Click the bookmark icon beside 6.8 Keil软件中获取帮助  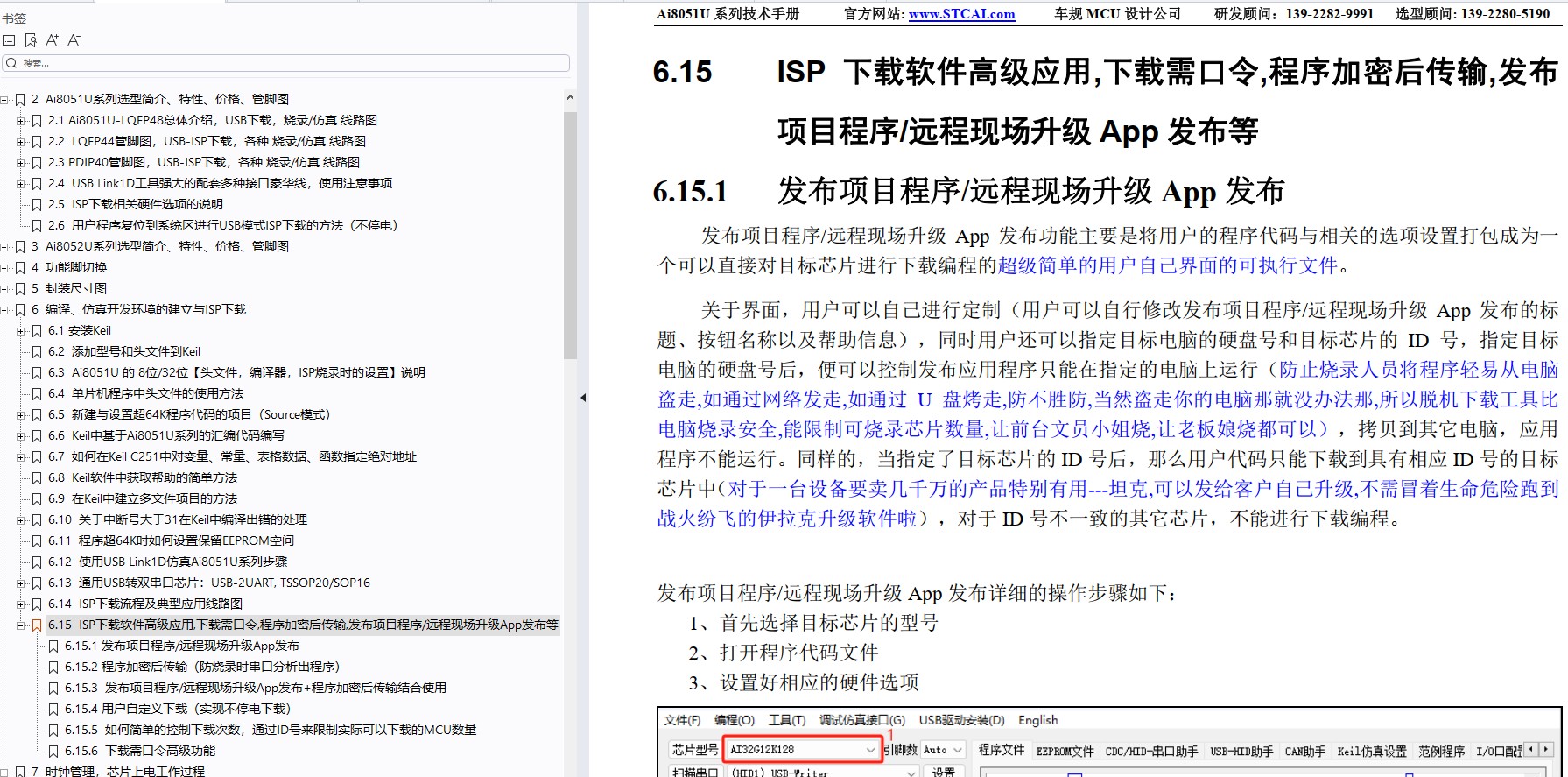click(37, 477)
